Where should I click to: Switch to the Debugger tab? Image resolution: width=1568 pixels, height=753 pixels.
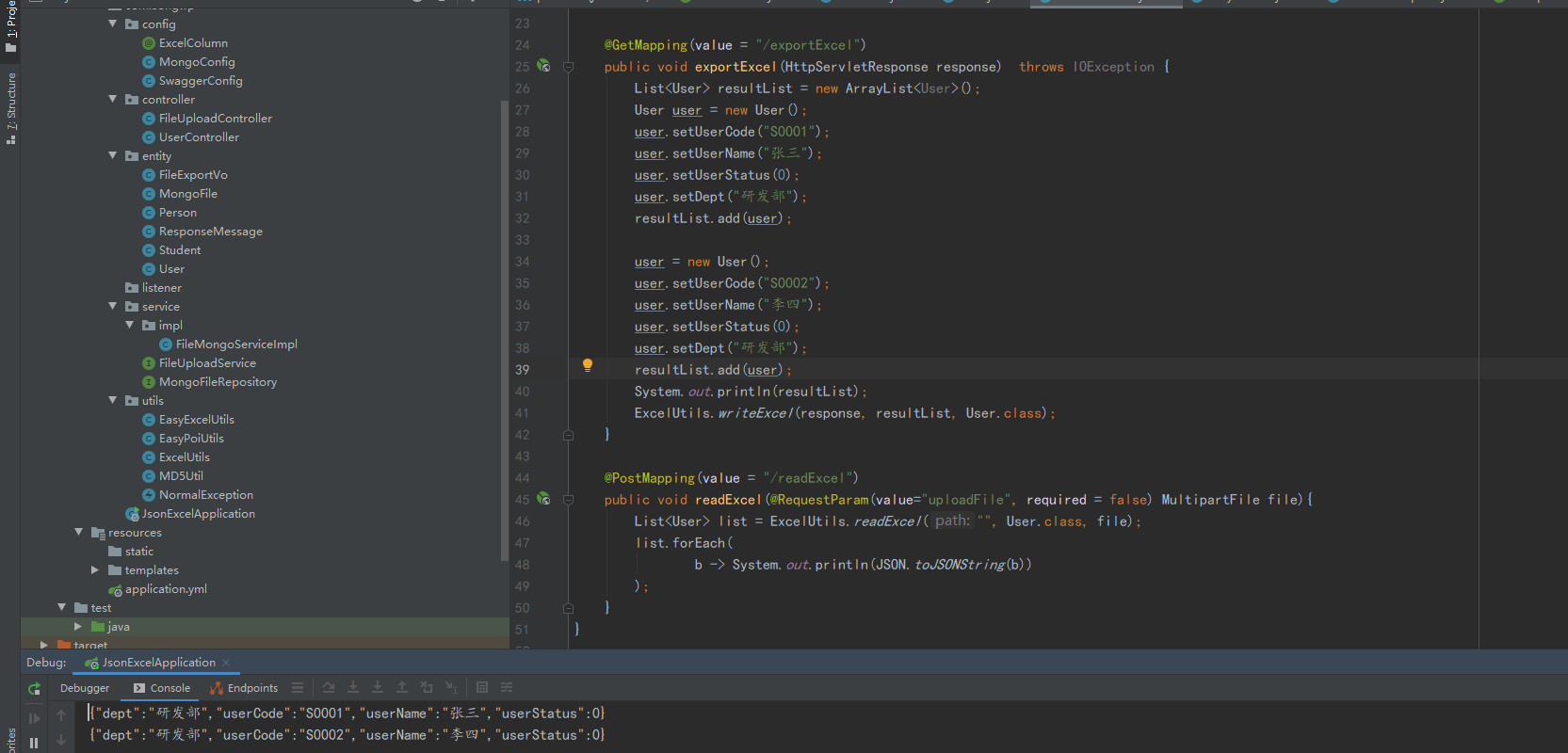coord(85,688)
